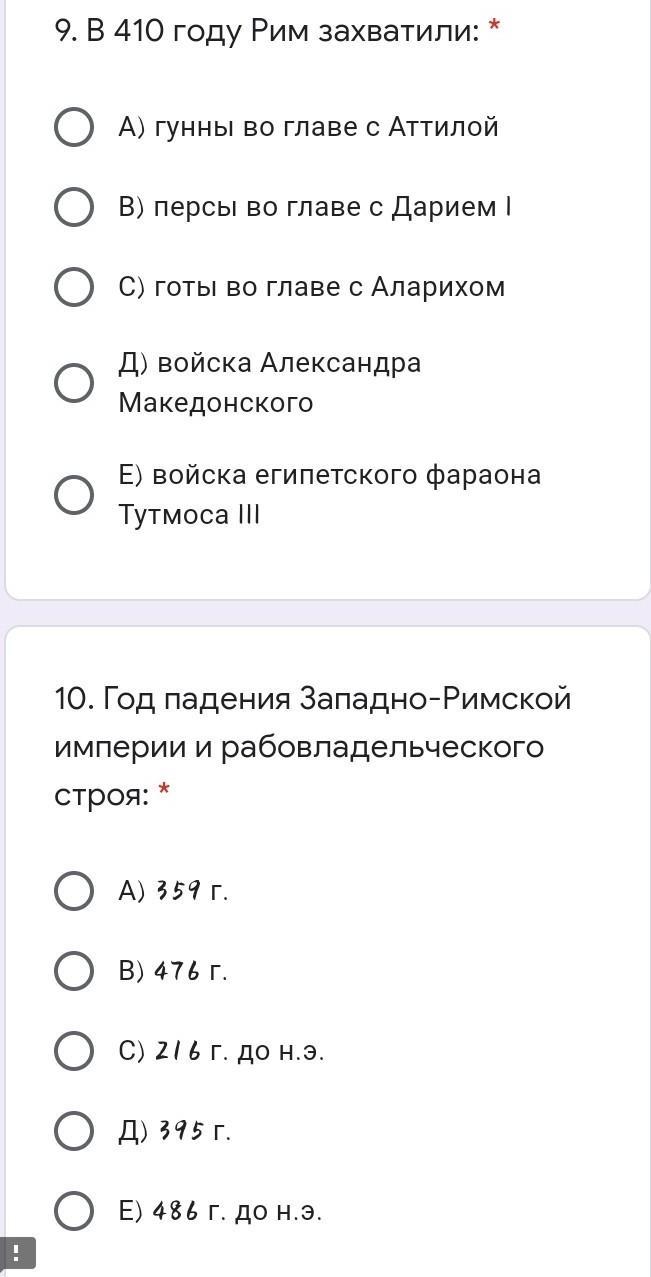The image size is (651, 1277).
Task: Choose radio circle for answer 359 г.
Action: tap(73, 891)
